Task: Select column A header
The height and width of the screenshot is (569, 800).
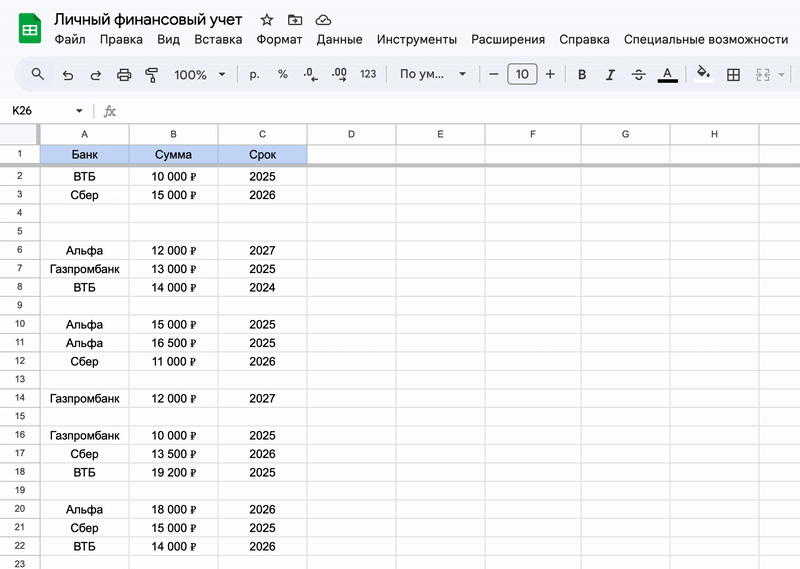Action: 85,134
